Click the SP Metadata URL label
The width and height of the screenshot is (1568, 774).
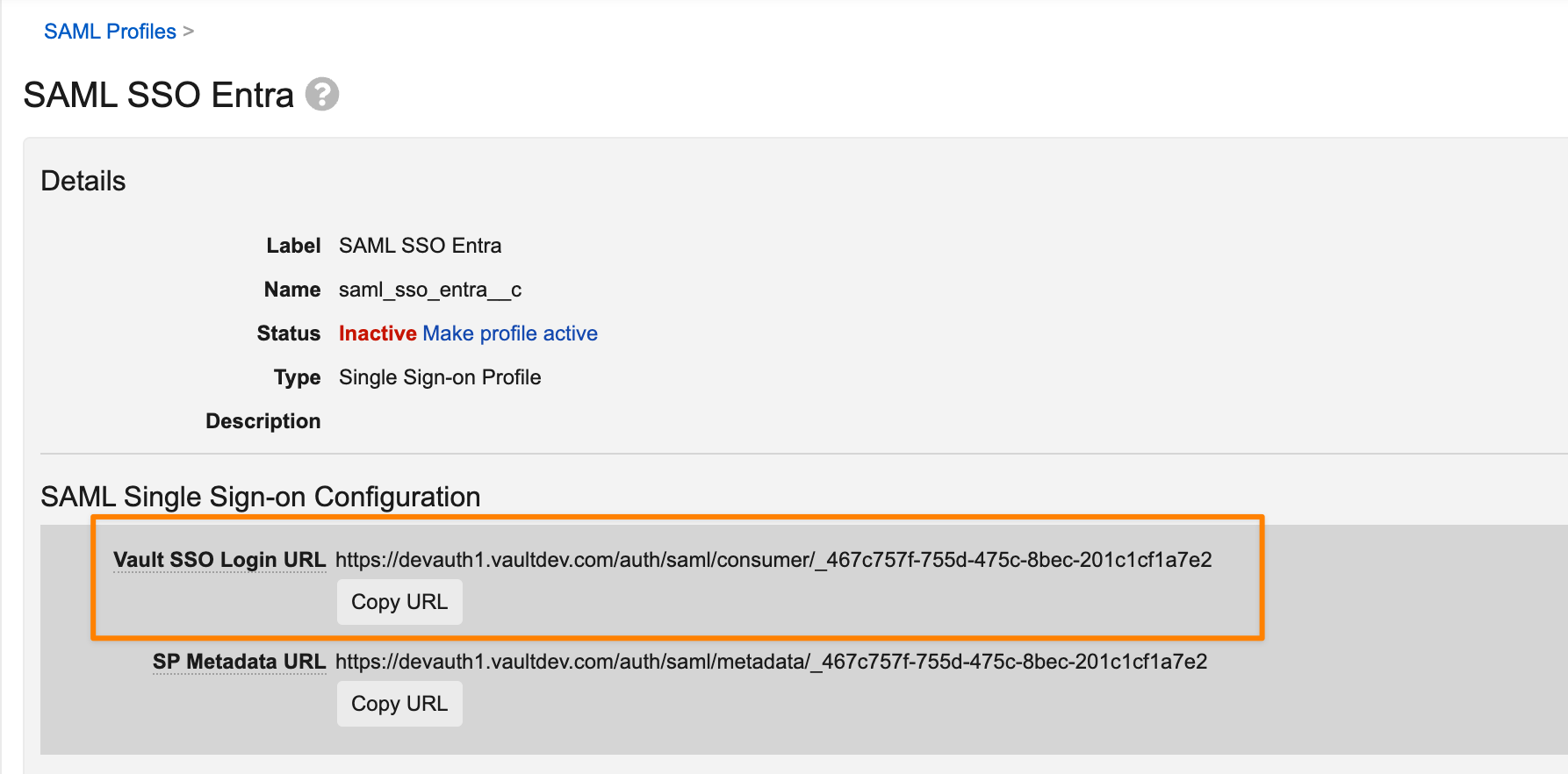click(239, 662)
